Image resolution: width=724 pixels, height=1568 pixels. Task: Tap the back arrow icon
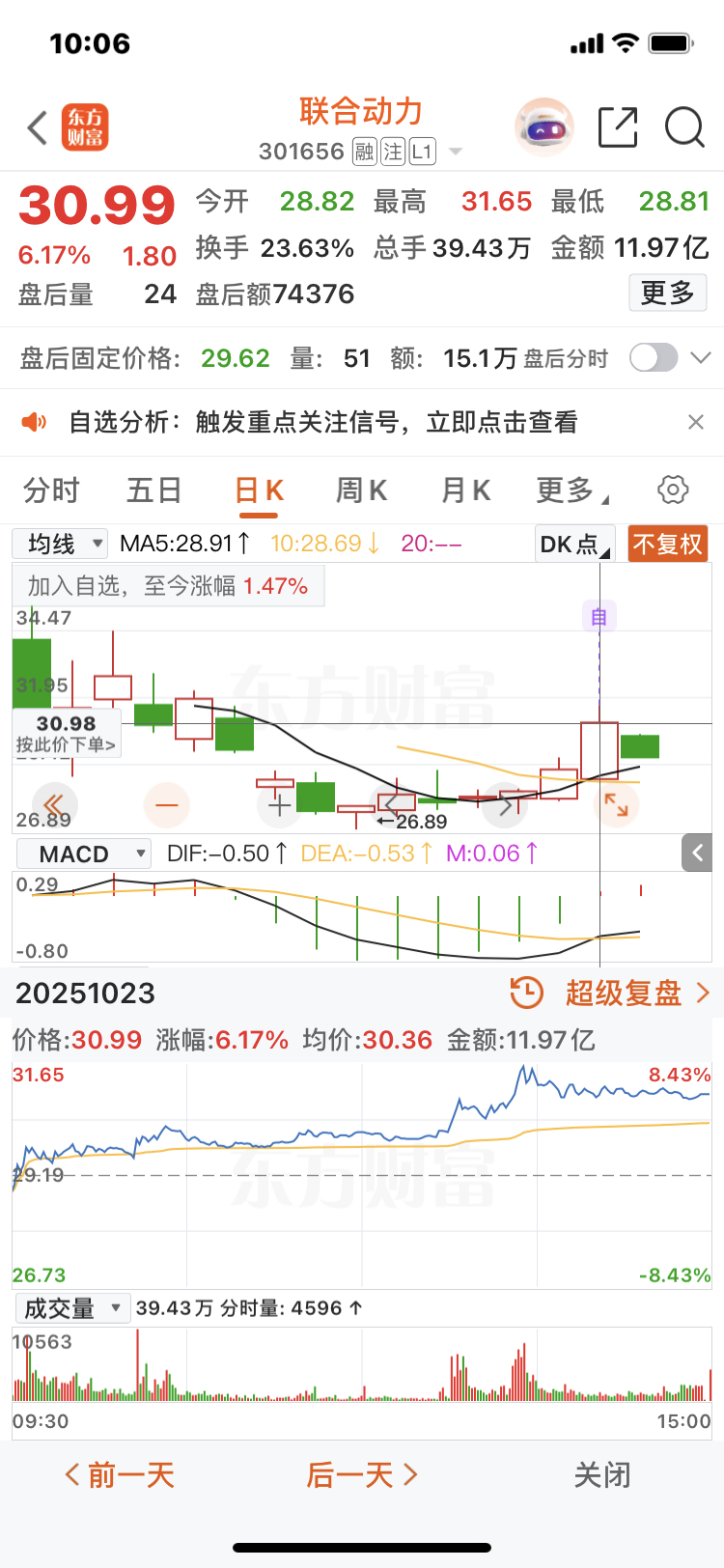click(38, 127)
